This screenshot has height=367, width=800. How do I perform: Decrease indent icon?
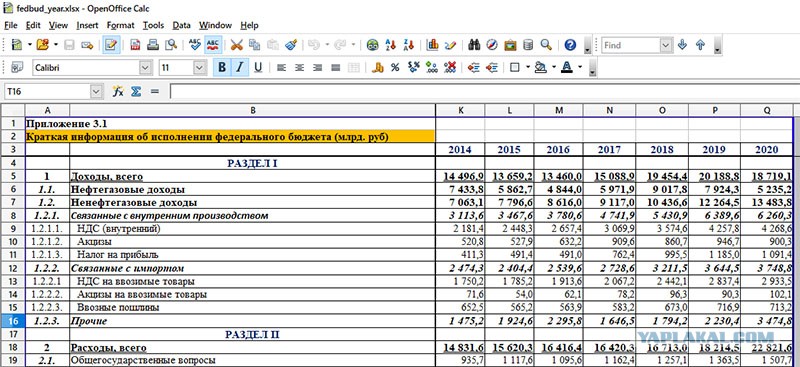pyautogui.click(x=473, y=67)
